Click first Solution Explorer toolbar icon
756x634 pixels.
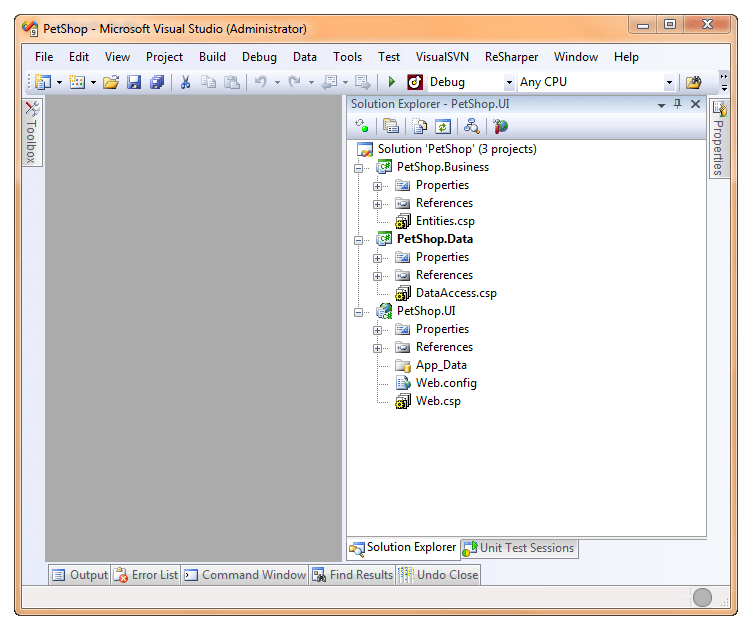click(362, 127)
